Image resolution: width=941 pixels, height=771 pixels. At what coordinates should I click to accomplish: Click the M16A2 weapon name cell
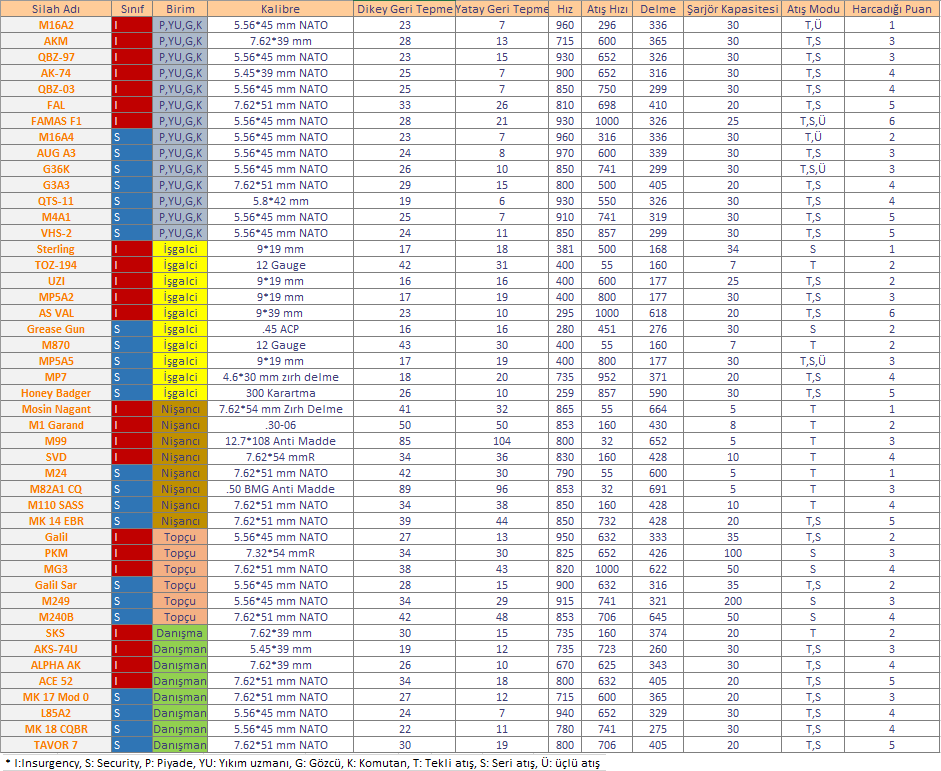[x=56, y=25]
